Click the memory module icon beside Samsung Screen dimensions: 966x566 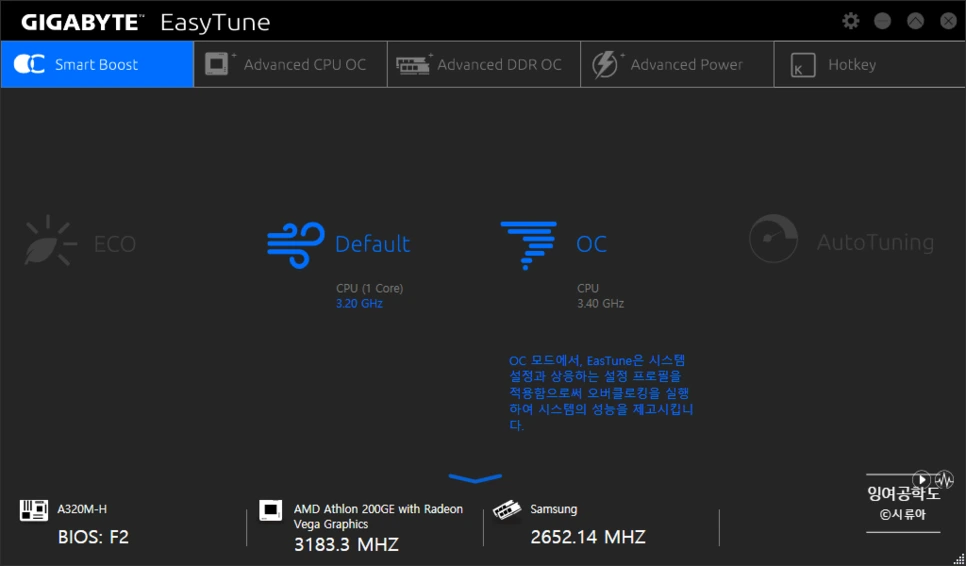coord(507,510)
